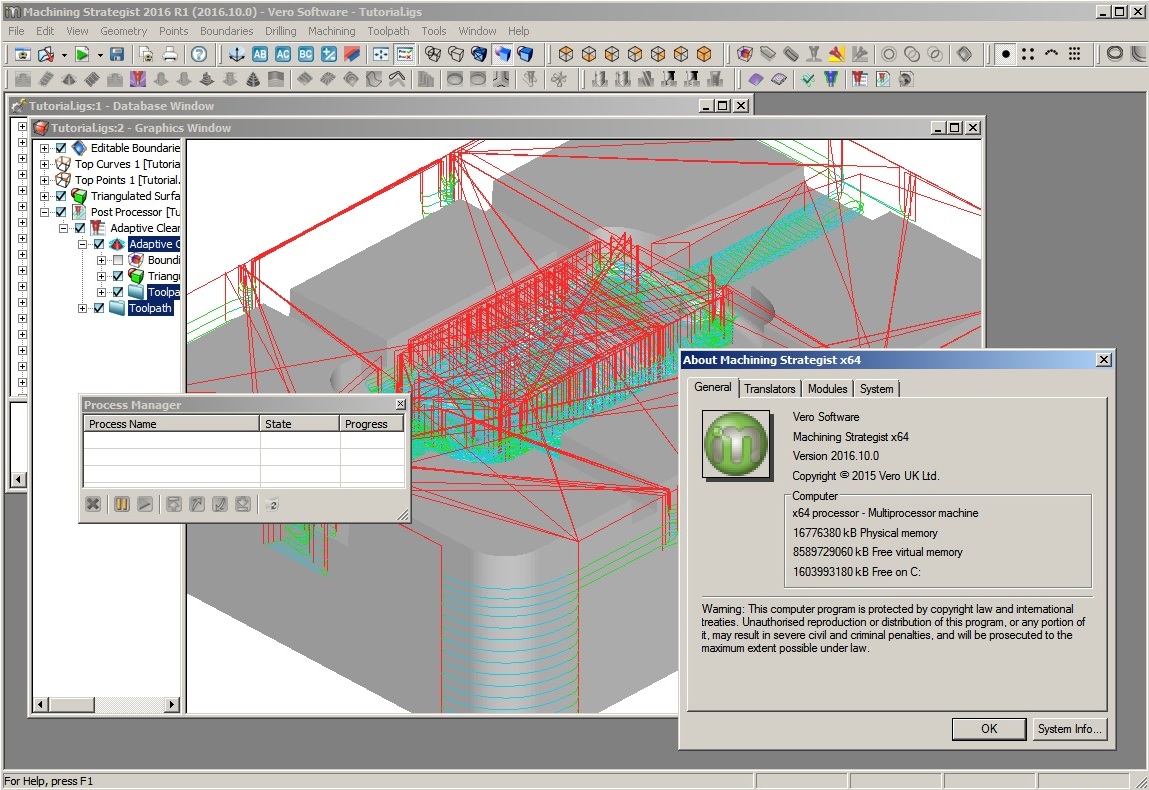
Task: Toggle bottom Toolpath folder checkbox
Action: click(x=99, y=309)
